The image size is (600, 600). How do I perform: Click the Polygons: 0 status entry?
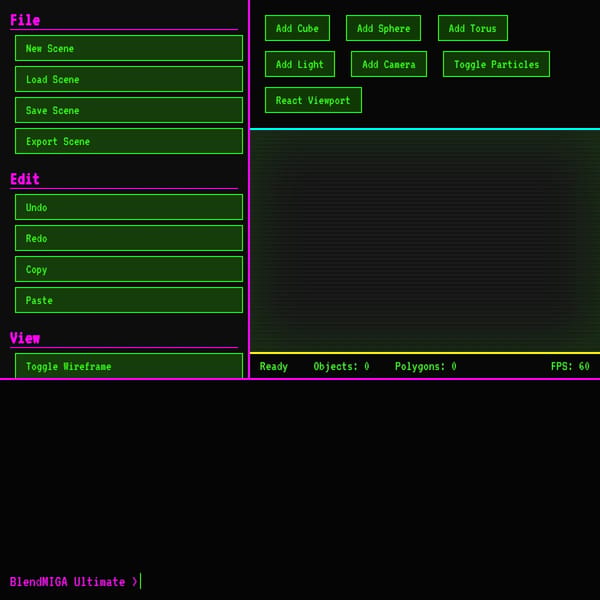click(426, 366)
